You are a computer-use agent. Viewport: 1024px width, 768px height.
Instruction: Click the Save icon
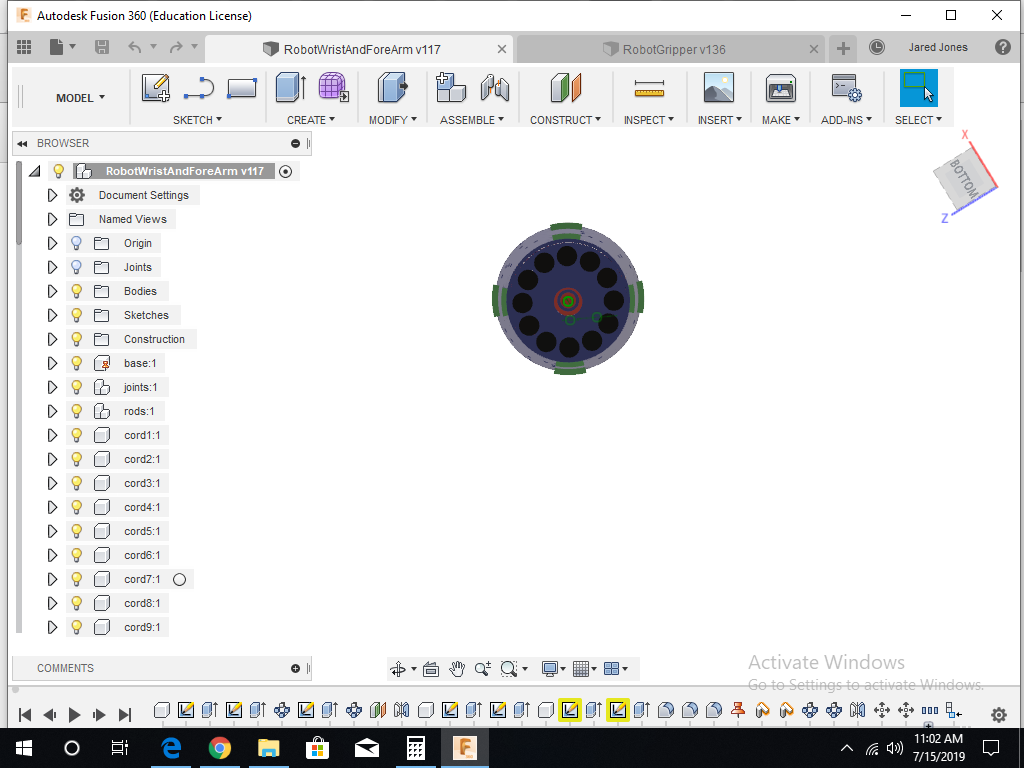coord(101,47)
